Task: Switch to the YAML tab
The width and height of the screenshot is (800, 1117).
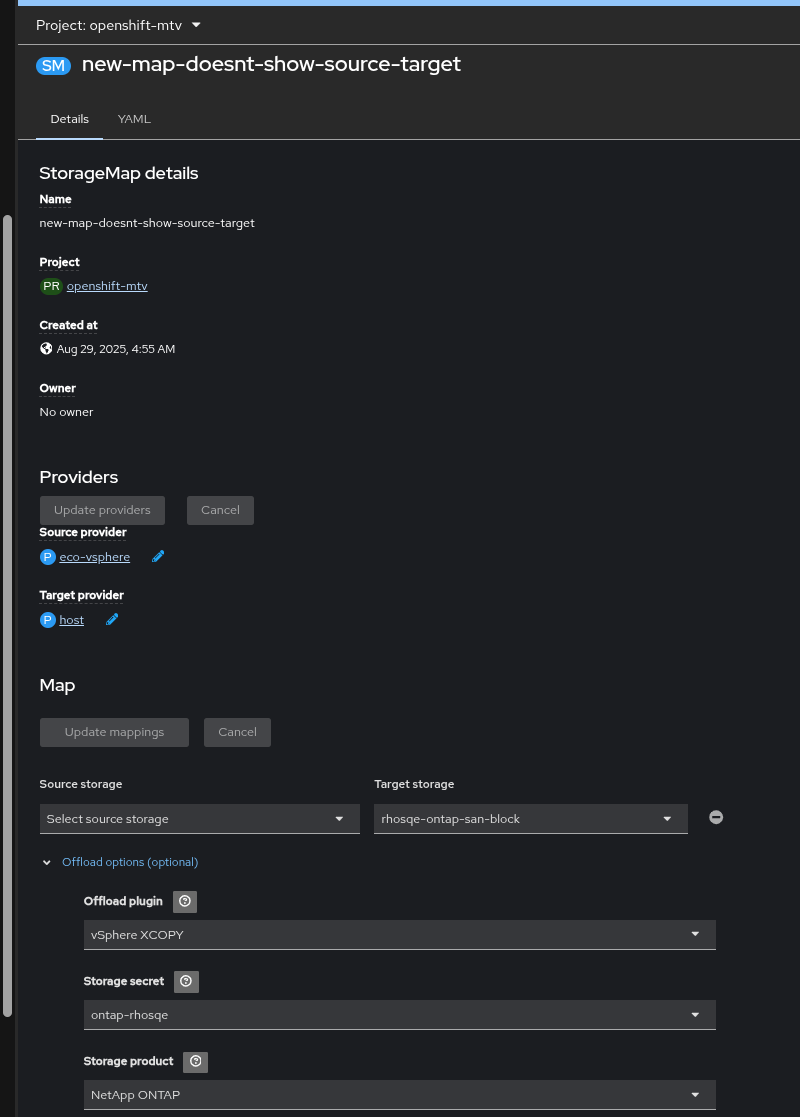Action: [134, 119]
